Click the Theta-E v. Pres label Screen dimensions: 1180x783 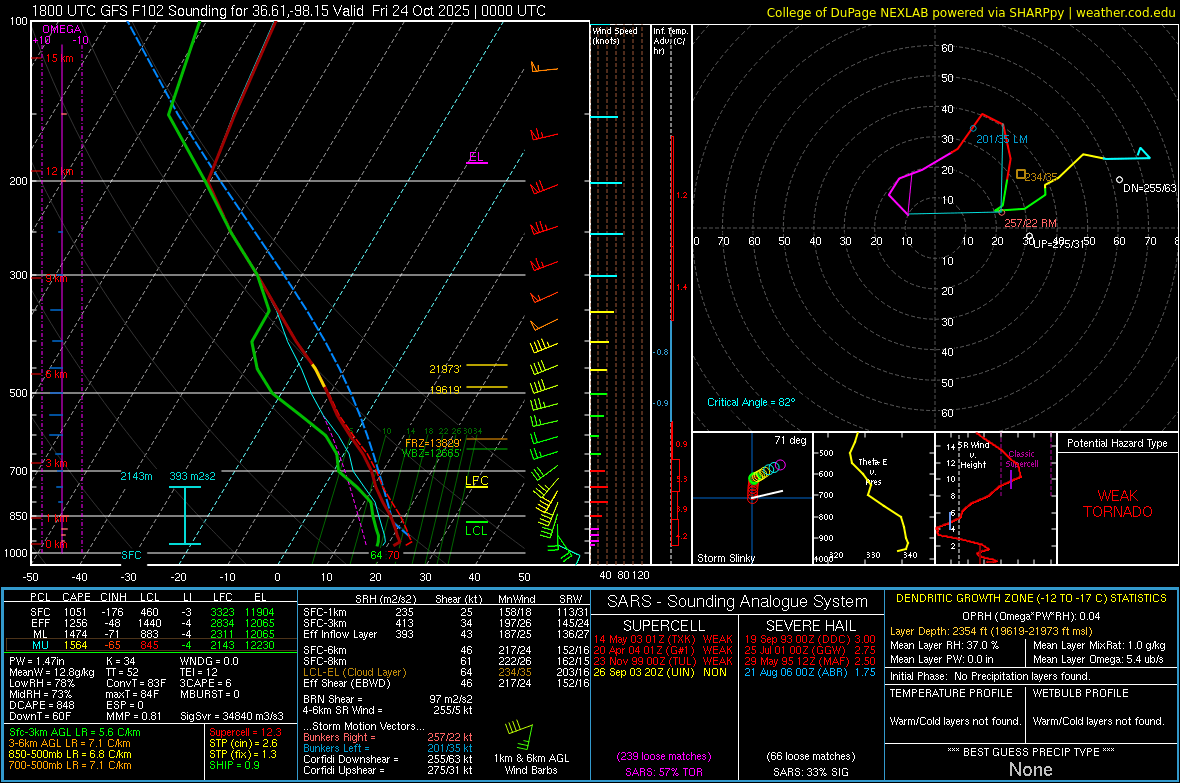tap(873, 471)
